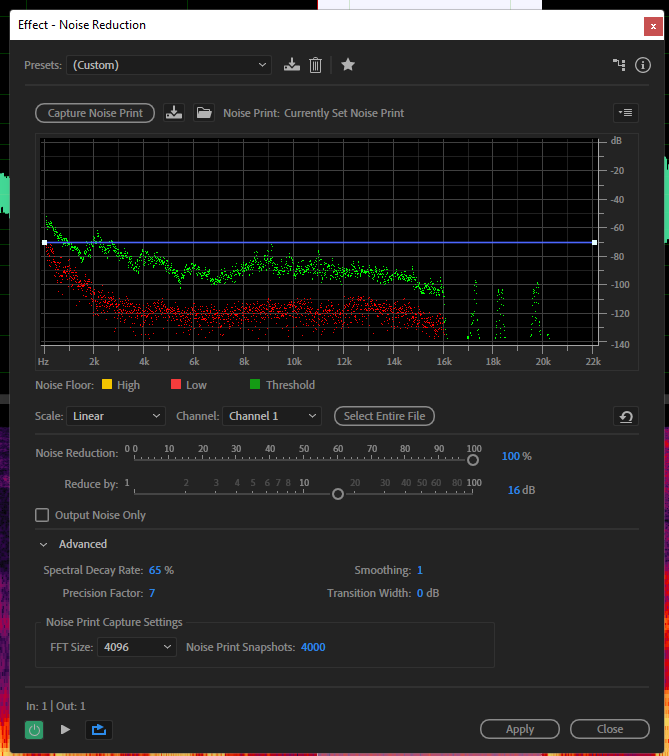Play preview of the effect
The image size is (669, 756).
tap(65, 729)
